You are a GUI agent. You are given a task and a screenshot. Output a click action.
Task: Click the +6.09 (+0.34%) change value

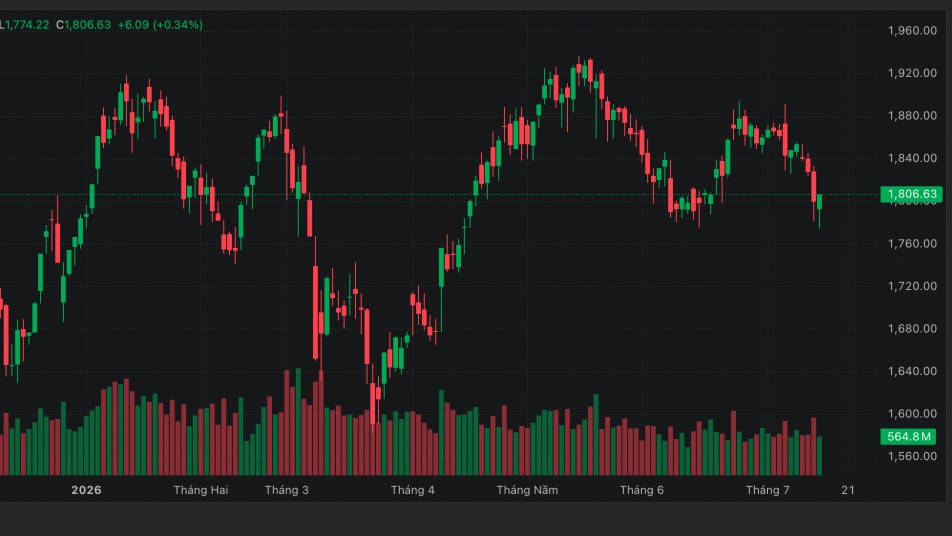tap(160, 25)
